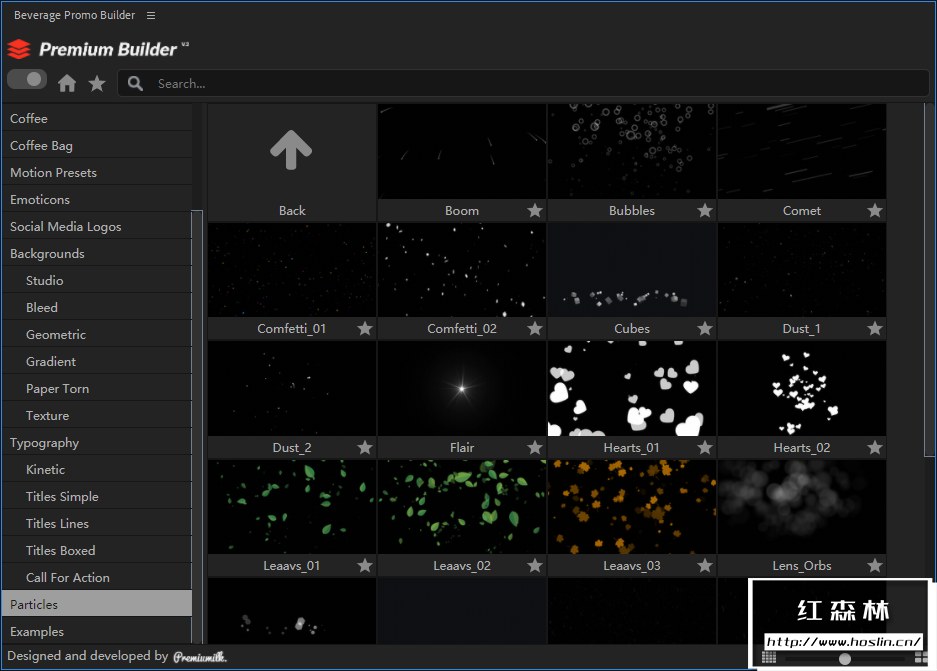Mark Hearts_01 as favorite
The height and width of the screenshot is (671, 937).
pos(705,447)
